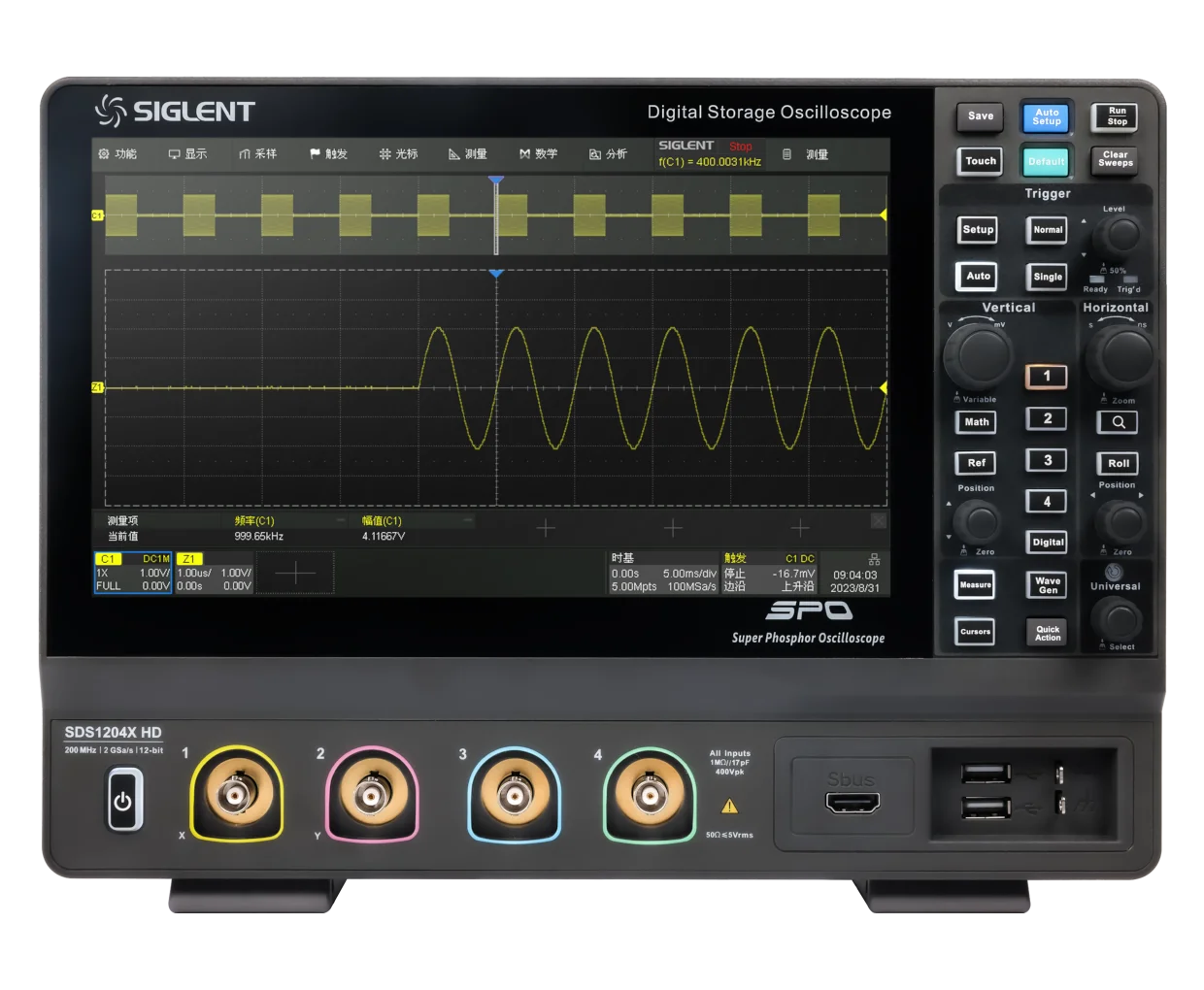Click the Cursors button
1204x990 pixels.
click(976, 632)
